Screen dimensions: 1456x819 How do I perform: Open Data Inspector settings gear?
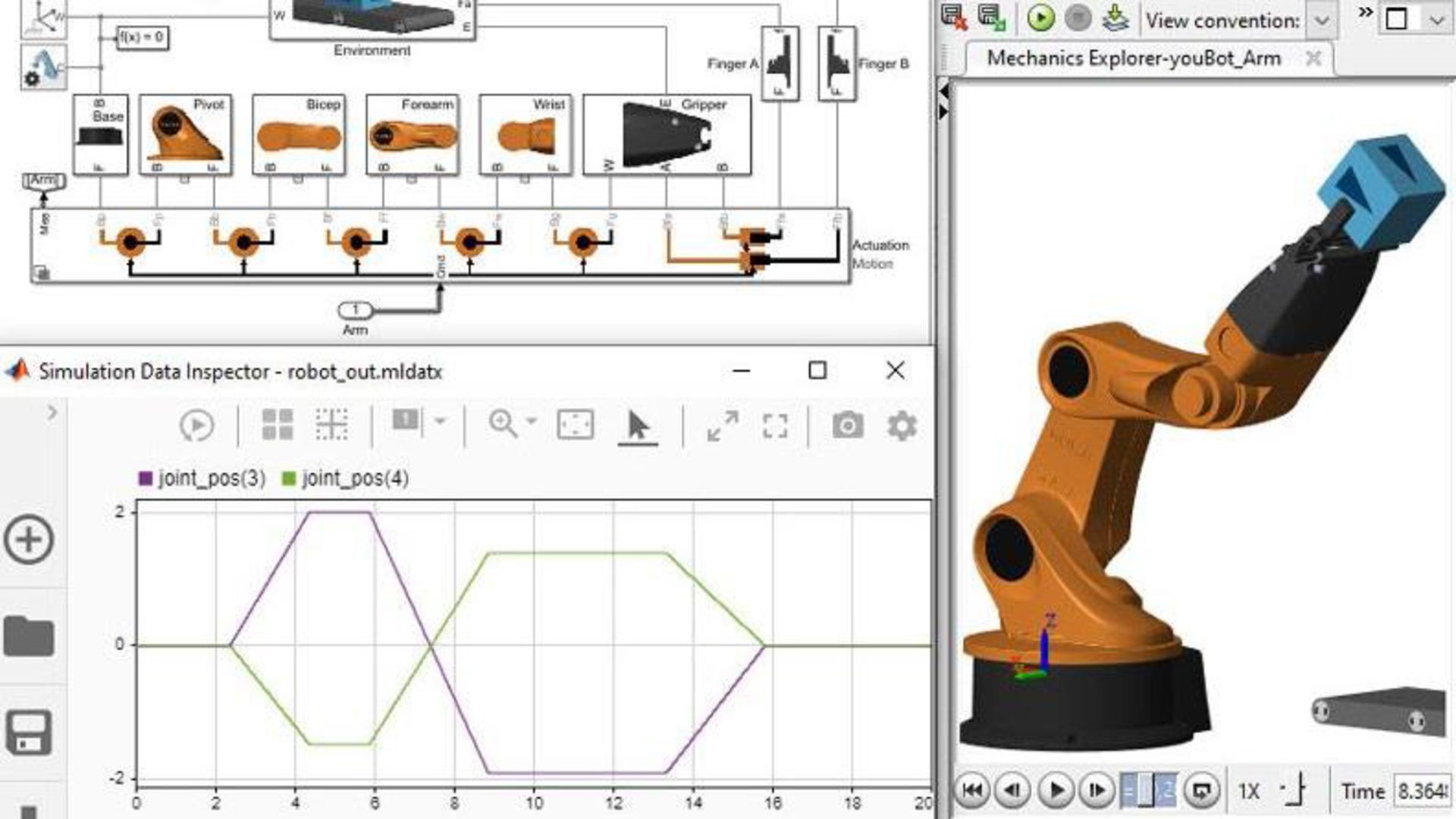click(902, 425)
